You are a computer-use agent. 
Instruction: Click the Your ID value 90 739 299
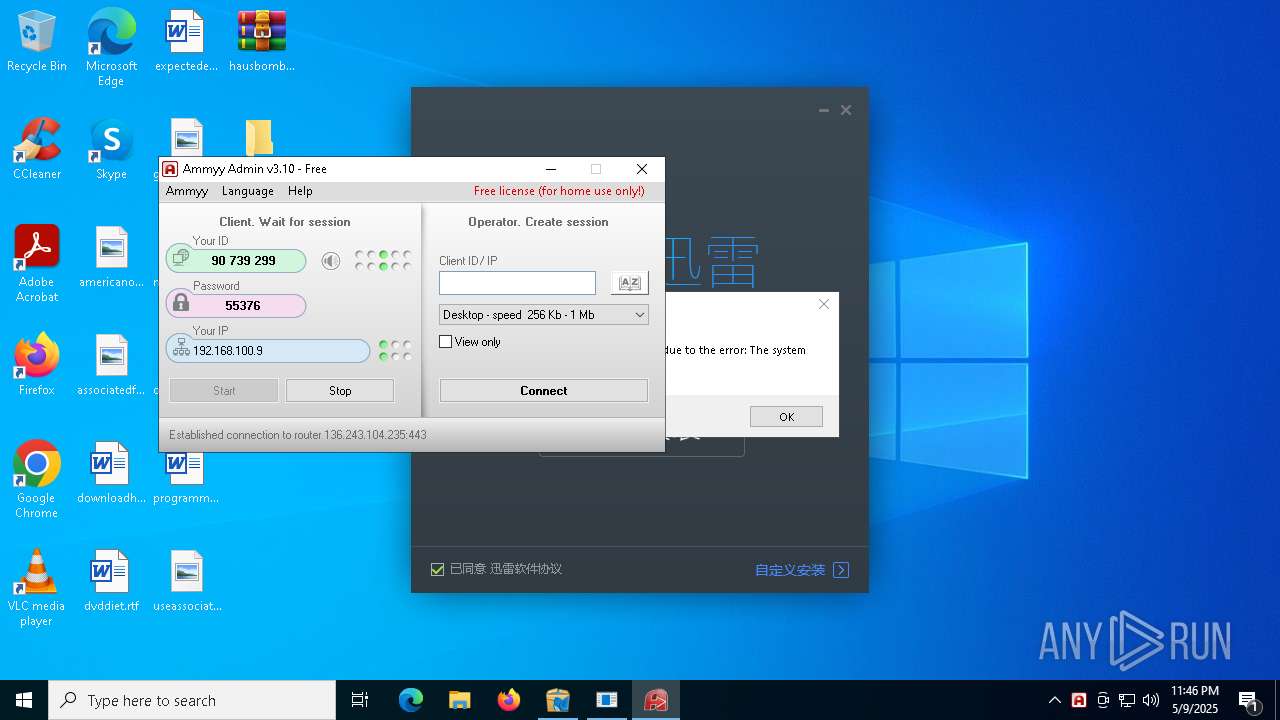click(243, 261)
